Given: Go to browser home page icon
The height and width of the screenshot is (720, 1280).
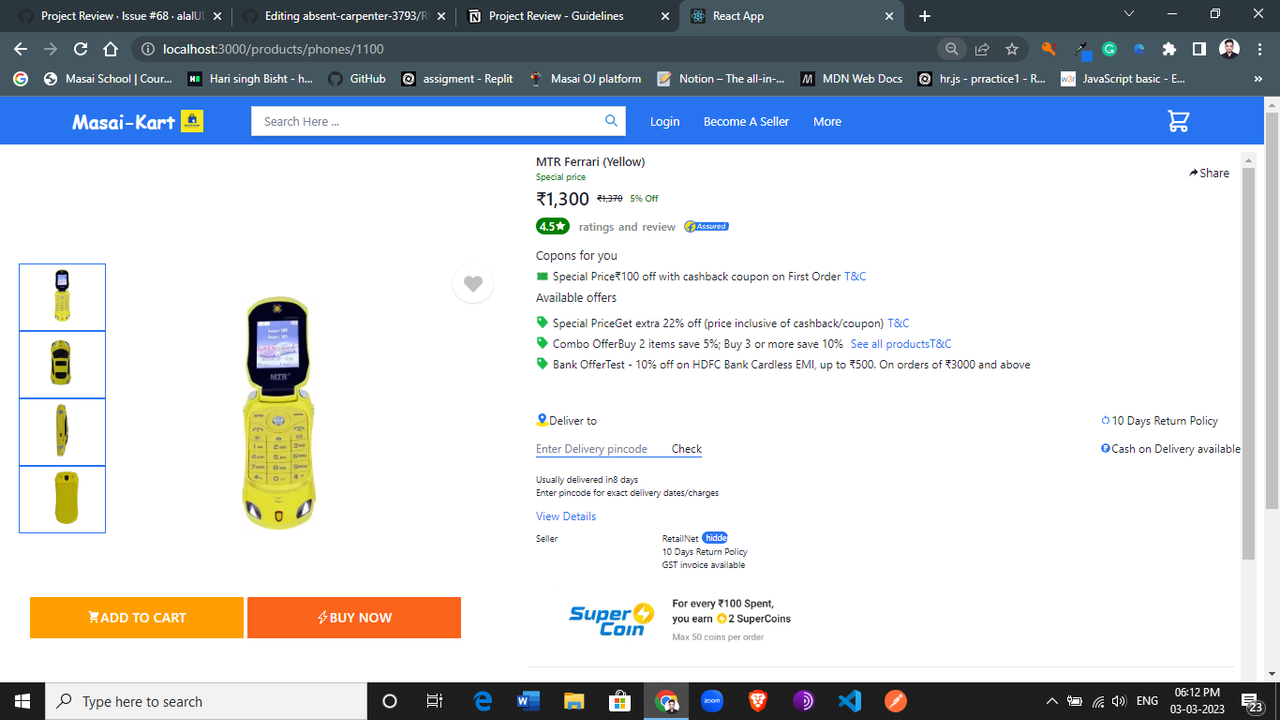Looking at the screenshot, I should [111, 49].
